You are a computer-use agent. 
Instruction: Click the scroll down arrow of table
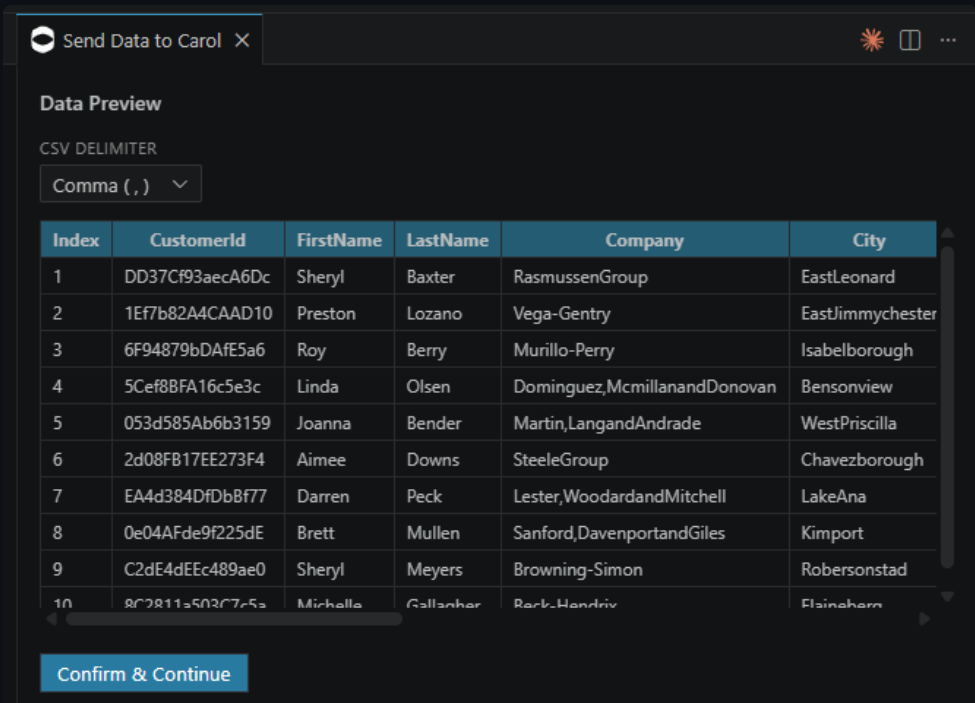pyautogui.click(x=948, y=597)
